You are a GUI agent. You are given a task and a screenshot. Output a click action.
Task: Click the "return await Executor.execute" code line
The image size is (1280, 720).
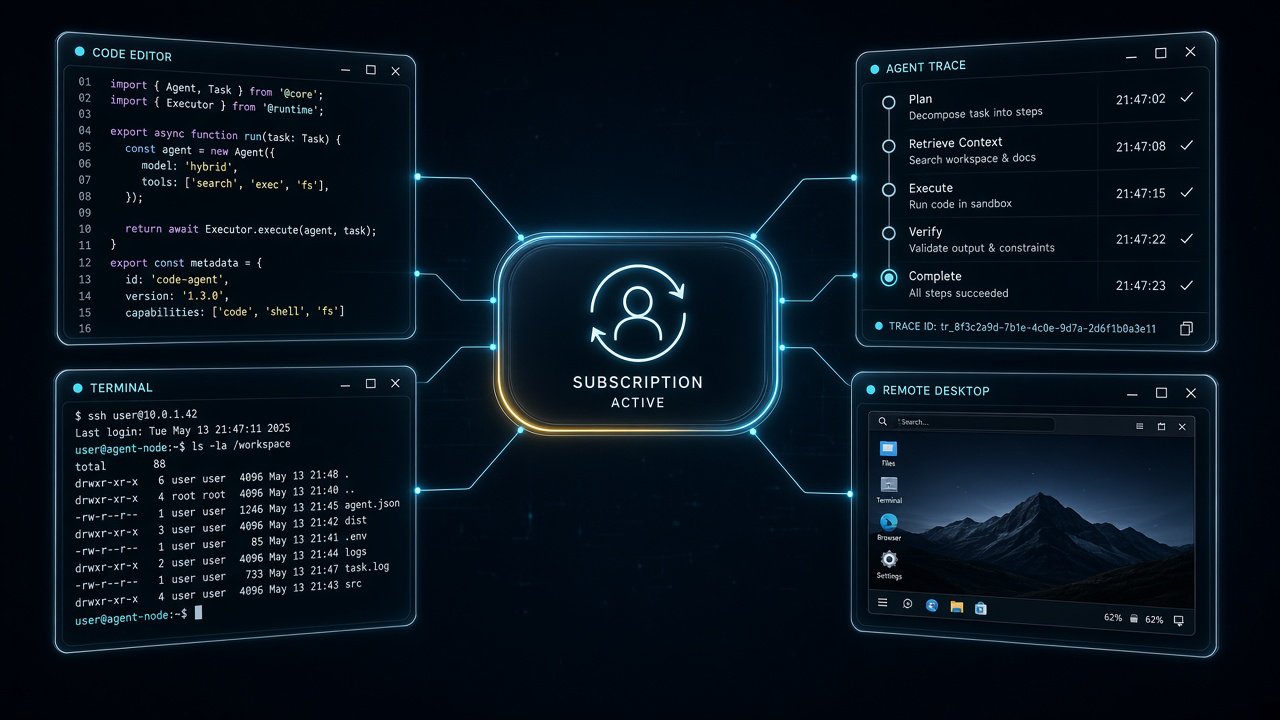tap(251, 230)
